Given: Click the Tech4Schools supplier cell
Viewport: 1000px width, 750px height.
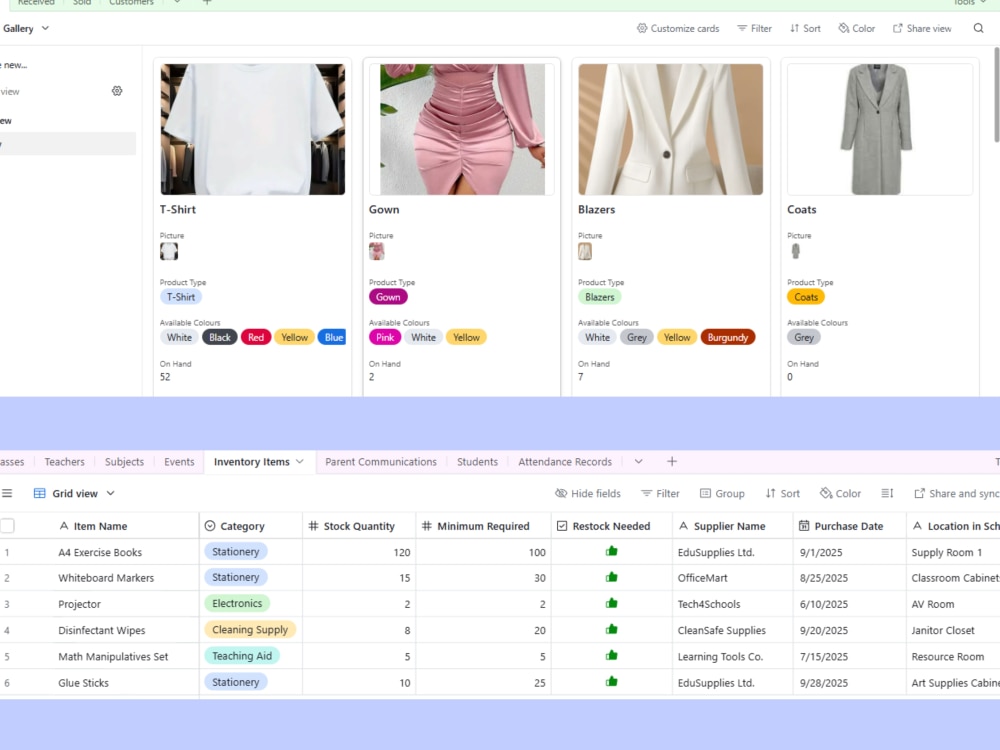Looking at the screenshot, I should (x=732, y=603).
